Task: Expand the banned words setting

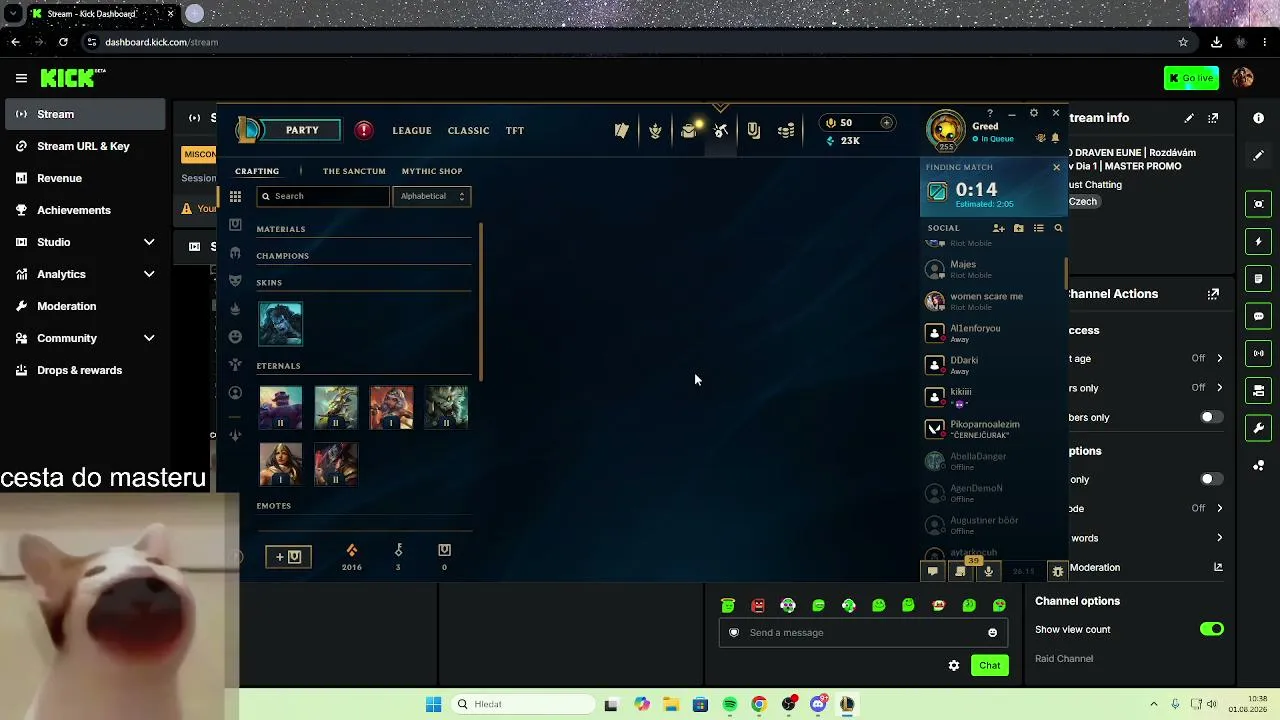Action: [1219, 538]
